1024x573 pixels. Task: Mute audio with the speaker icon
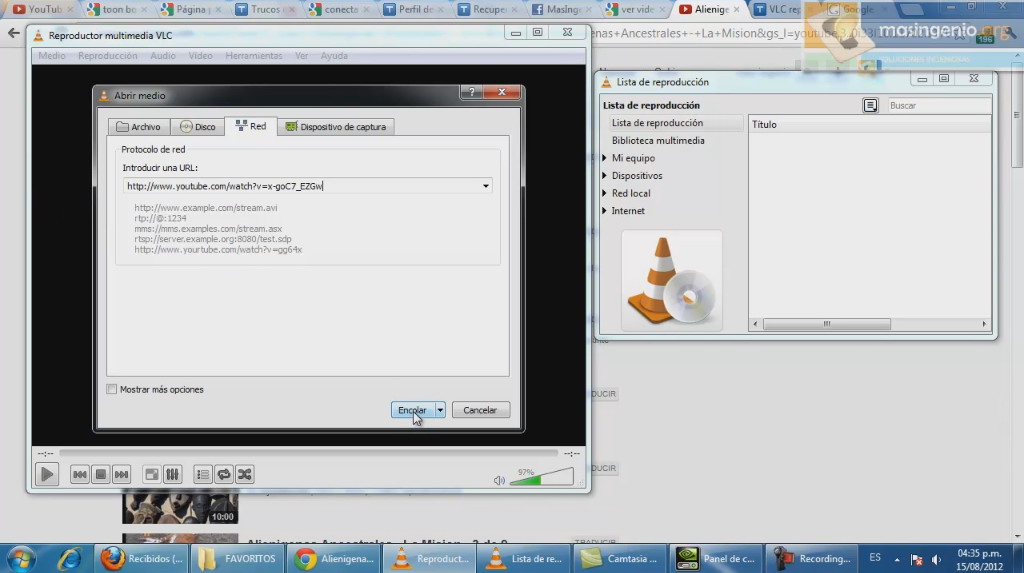pos(499,480)
